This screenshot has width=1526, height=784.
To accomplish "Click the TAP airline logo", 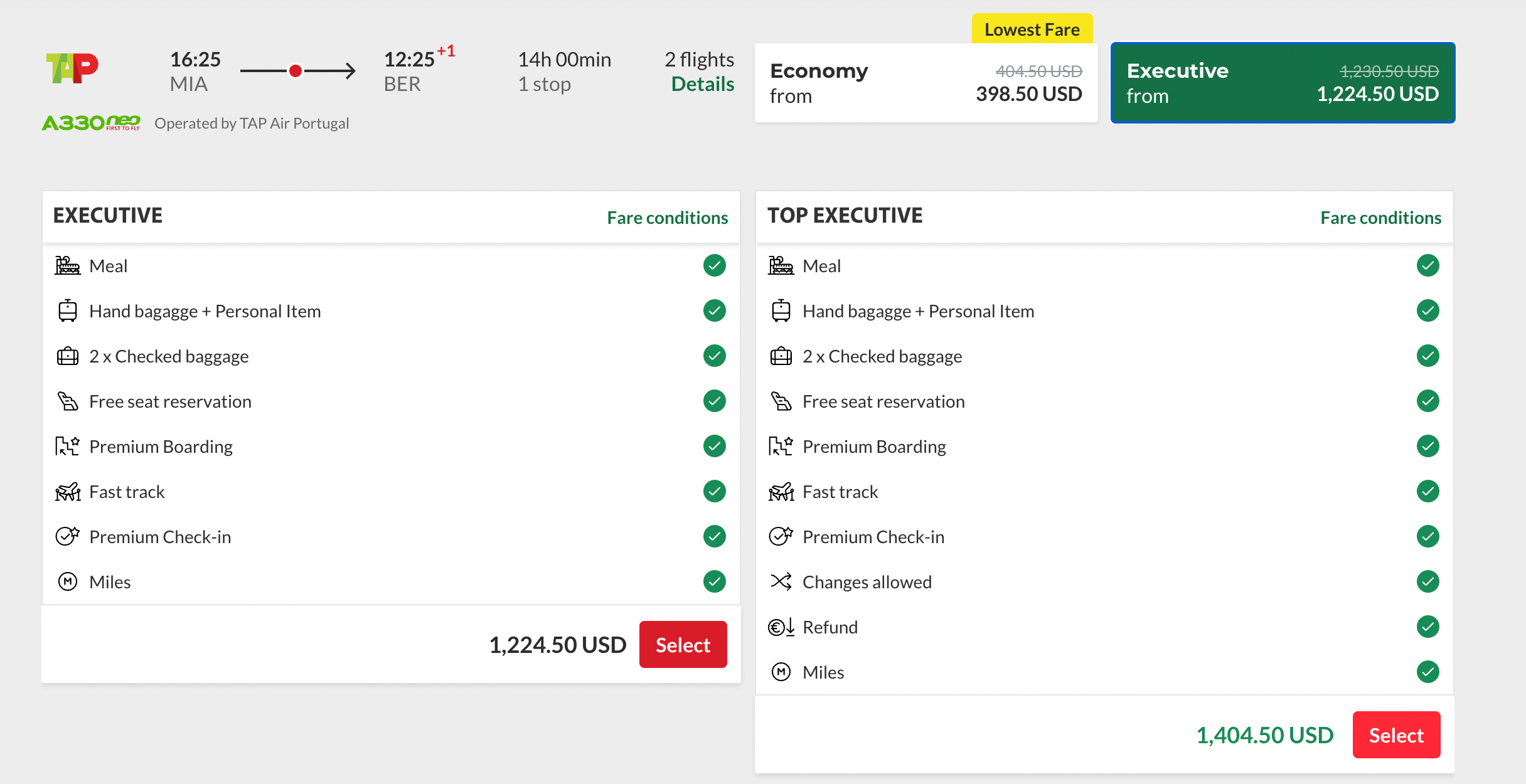I will tap(72, 68).
